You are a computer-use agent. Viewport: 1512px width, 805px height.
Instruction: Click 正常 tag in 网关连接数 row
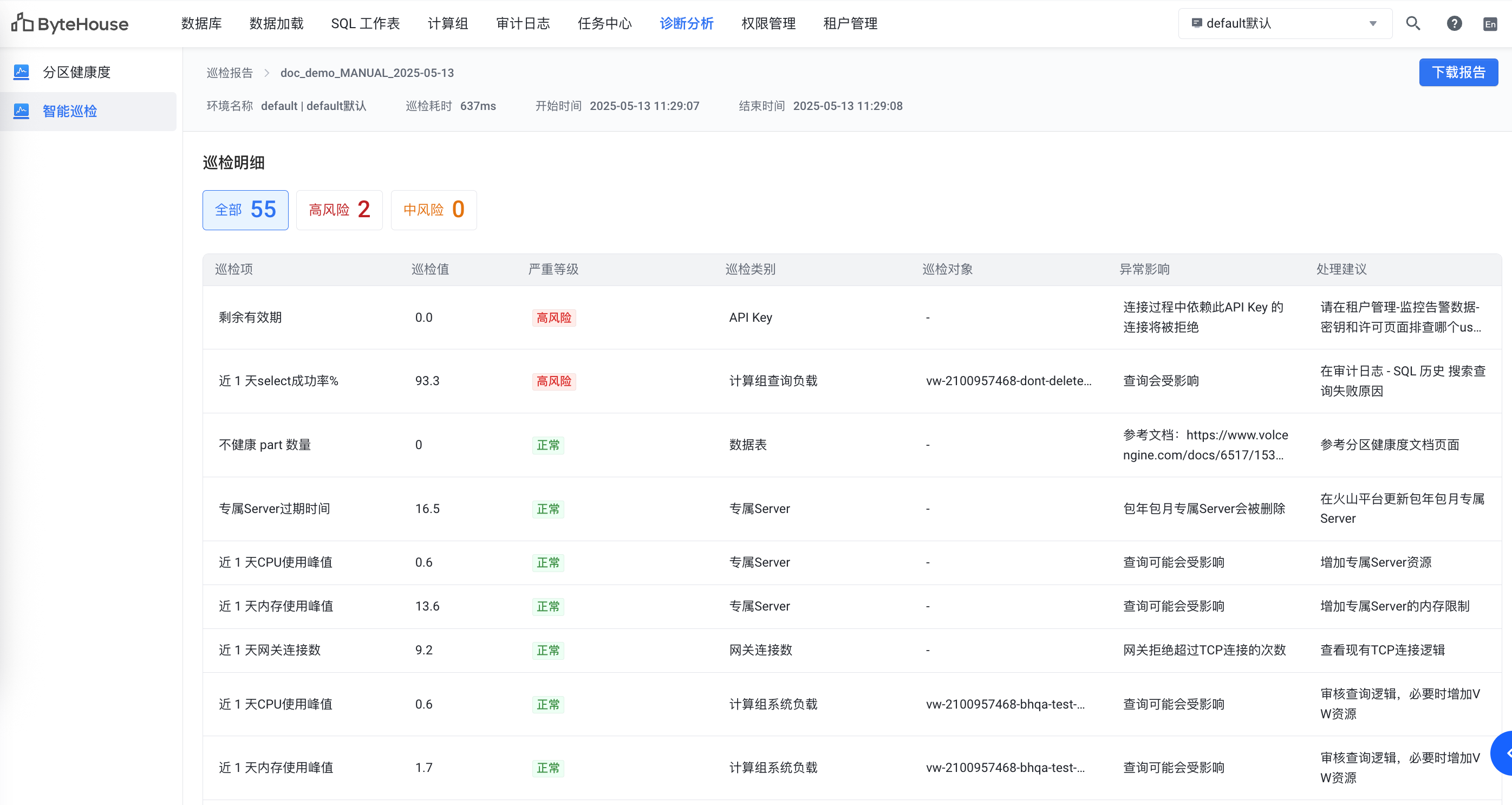pos(548,651)
